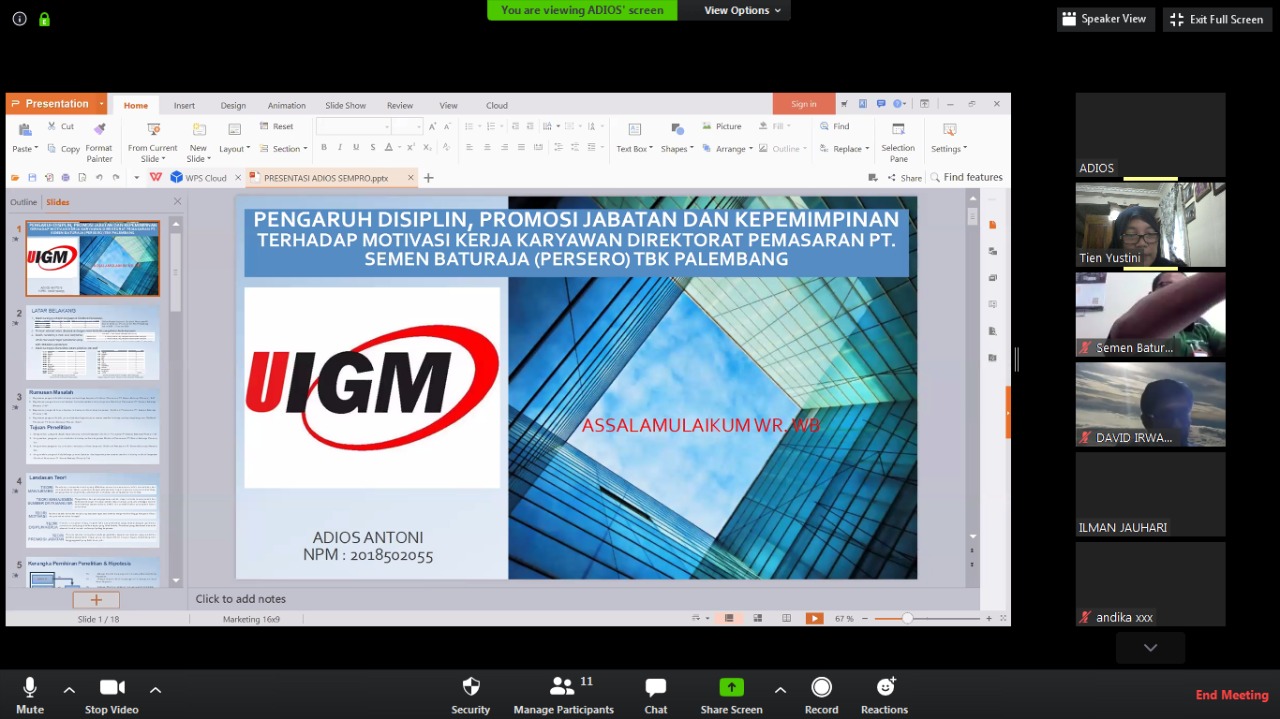Open audio options arrow beside Mute
This screenshot has height=719, width=1280.
69,690
